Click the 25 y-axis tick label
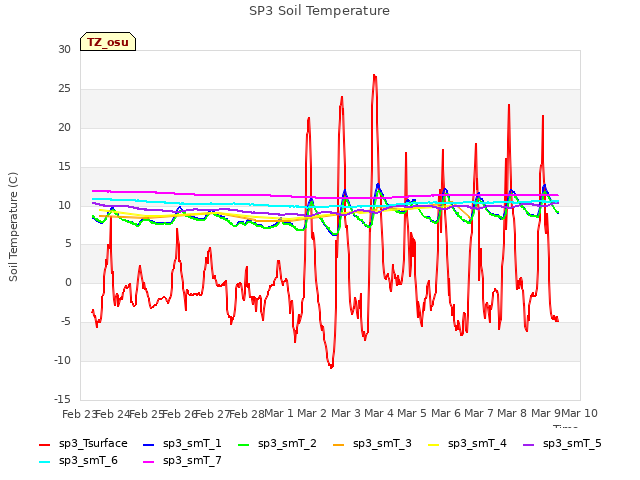 pos(64,89)
